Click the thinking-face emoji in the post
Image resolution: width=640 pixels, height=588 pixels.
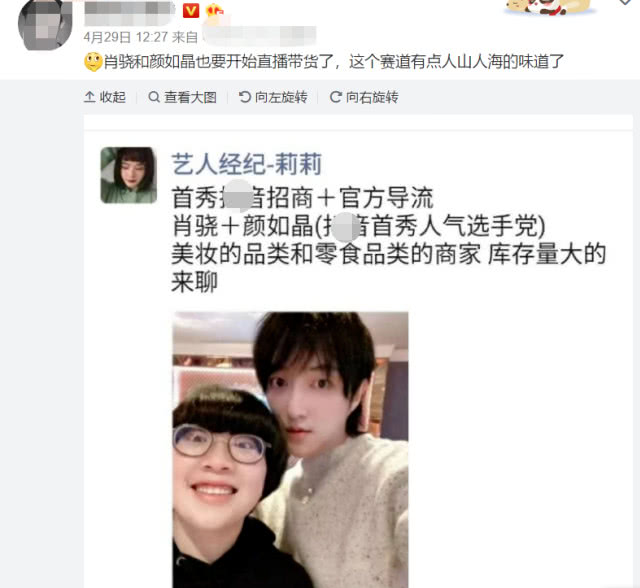tap(93, 62)
